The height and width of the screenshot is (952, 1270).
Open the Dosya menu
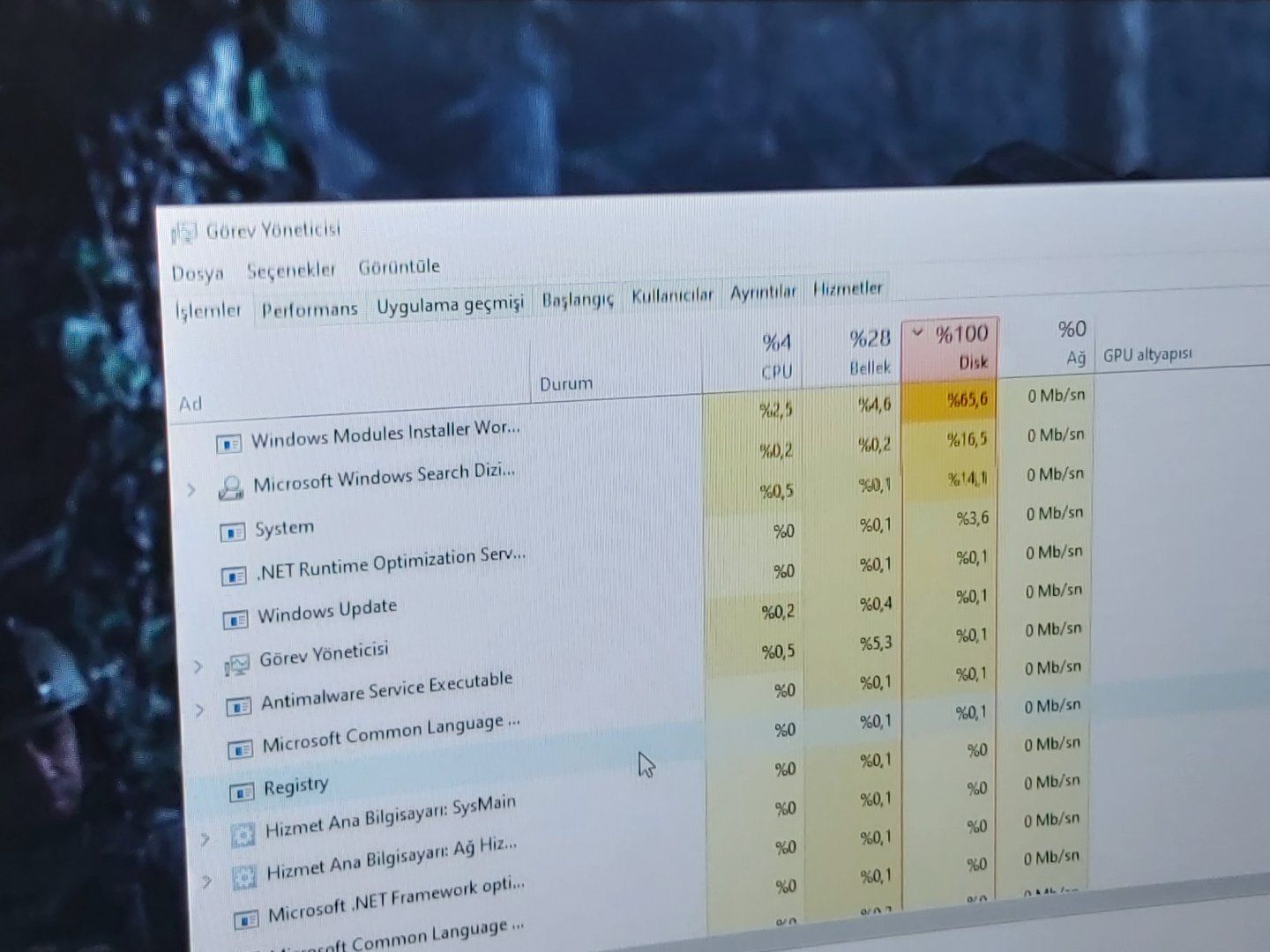click(198, 273)
